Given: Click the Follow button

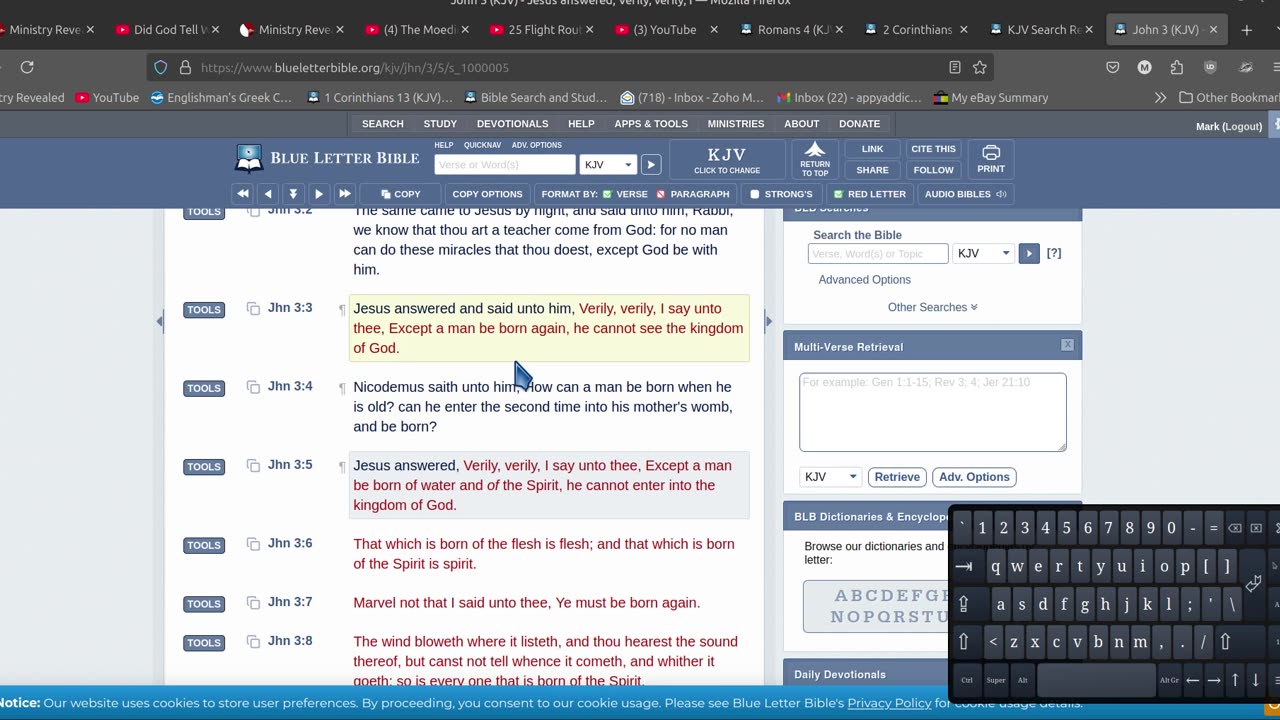Looking at the screenshot, I should pyautogui.click(x=933, y=170).
